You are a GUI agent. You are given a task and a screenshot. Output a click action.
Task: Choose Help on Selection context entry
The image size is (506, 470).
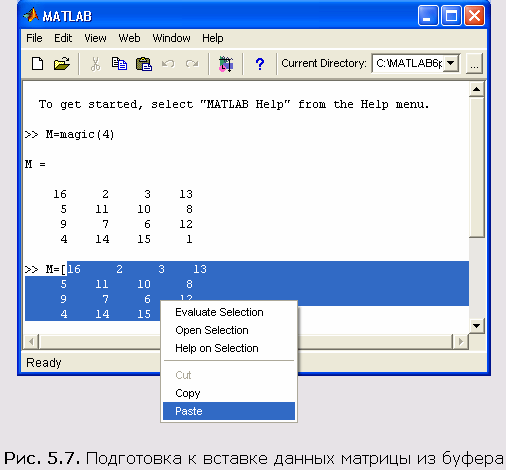[229, 348]
